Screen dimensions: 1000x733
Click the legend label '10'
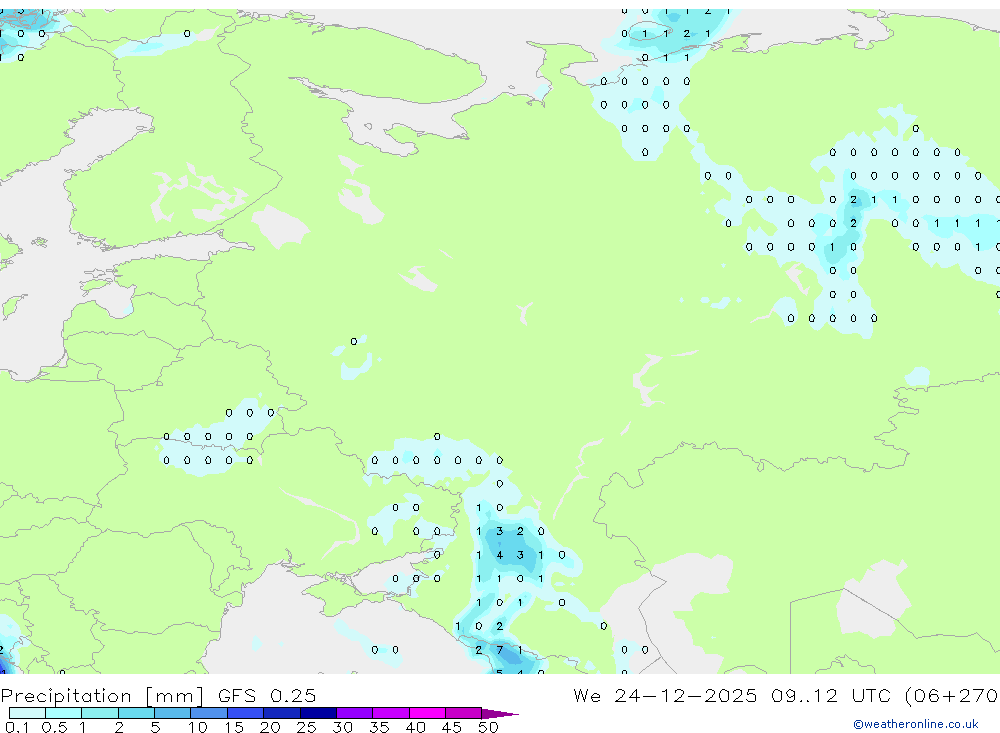198,727
